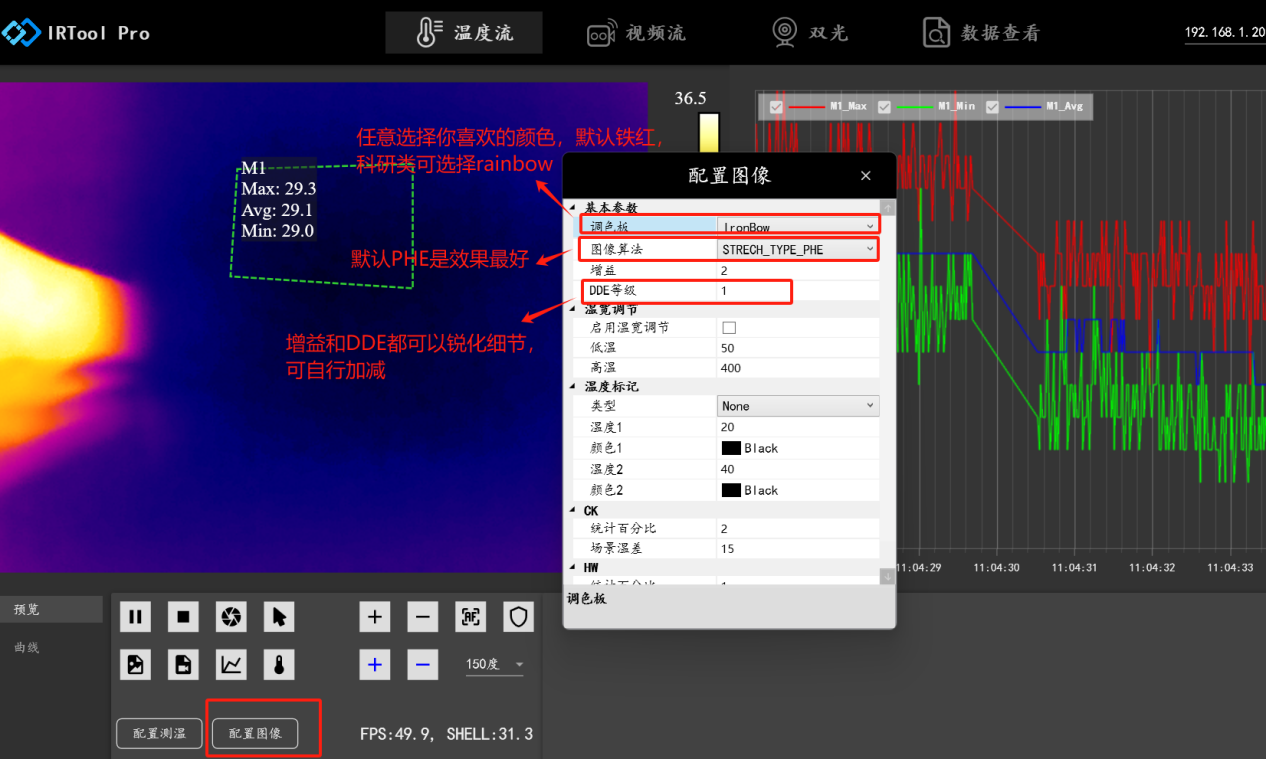Viewport: 1266px width, 759px height.
Task: Click the thermometer icon button
Action: 279,664
